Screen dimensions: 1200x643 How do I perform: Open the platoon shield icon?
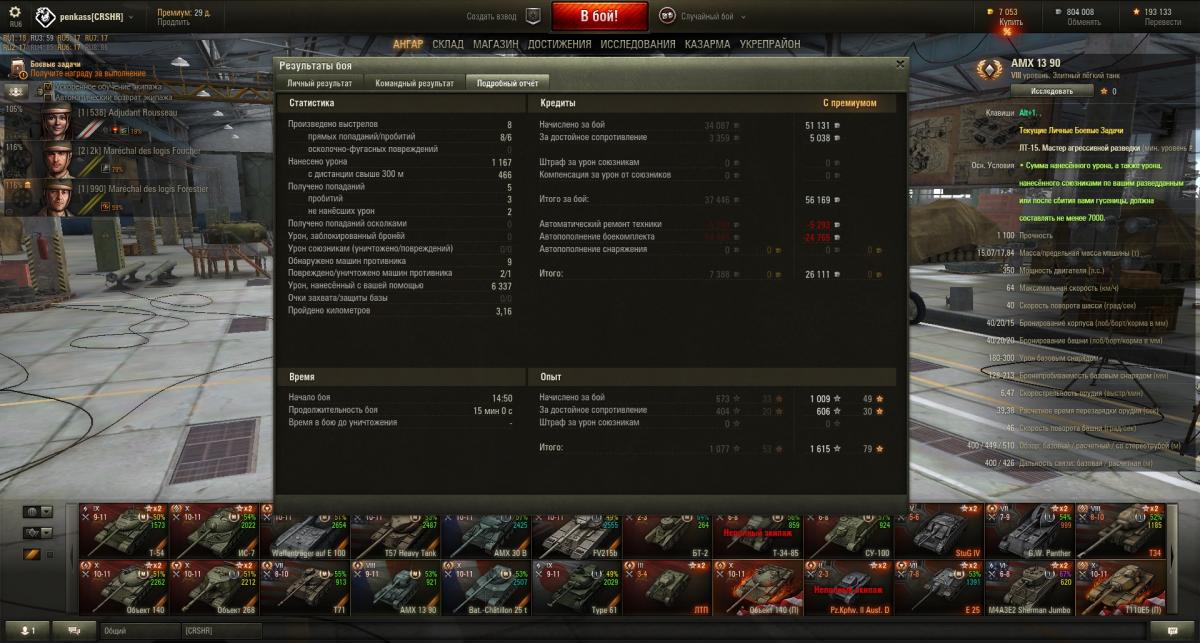533,16
